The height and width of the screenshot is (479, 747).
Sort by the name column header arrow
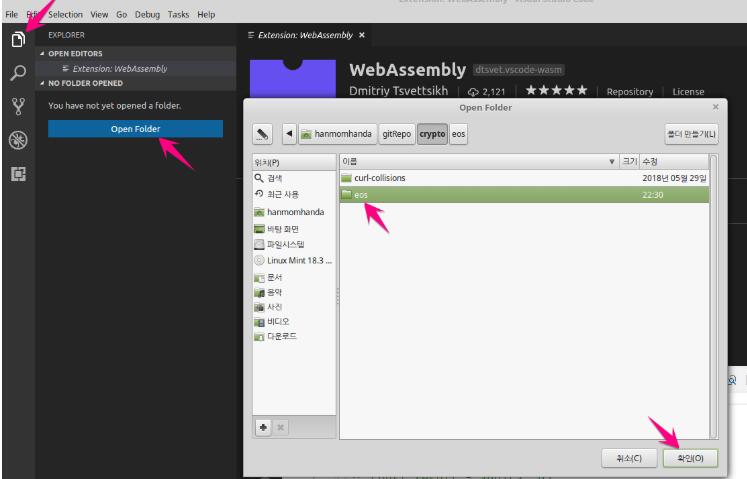pyautogui.click(x=612, y=162)
